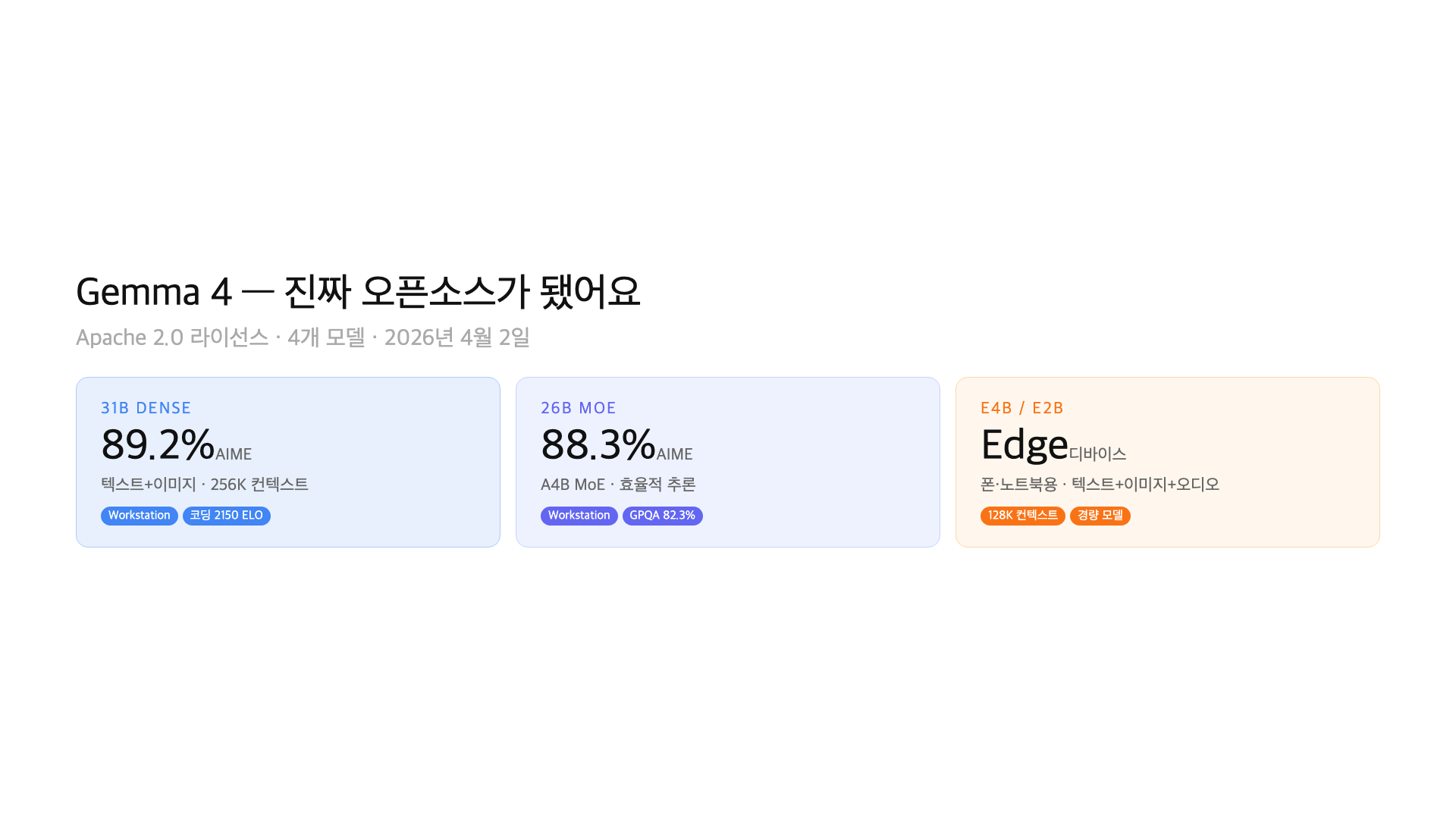Select the "A4B MoE · 효율적 추론" description

(x=618, y=485)
